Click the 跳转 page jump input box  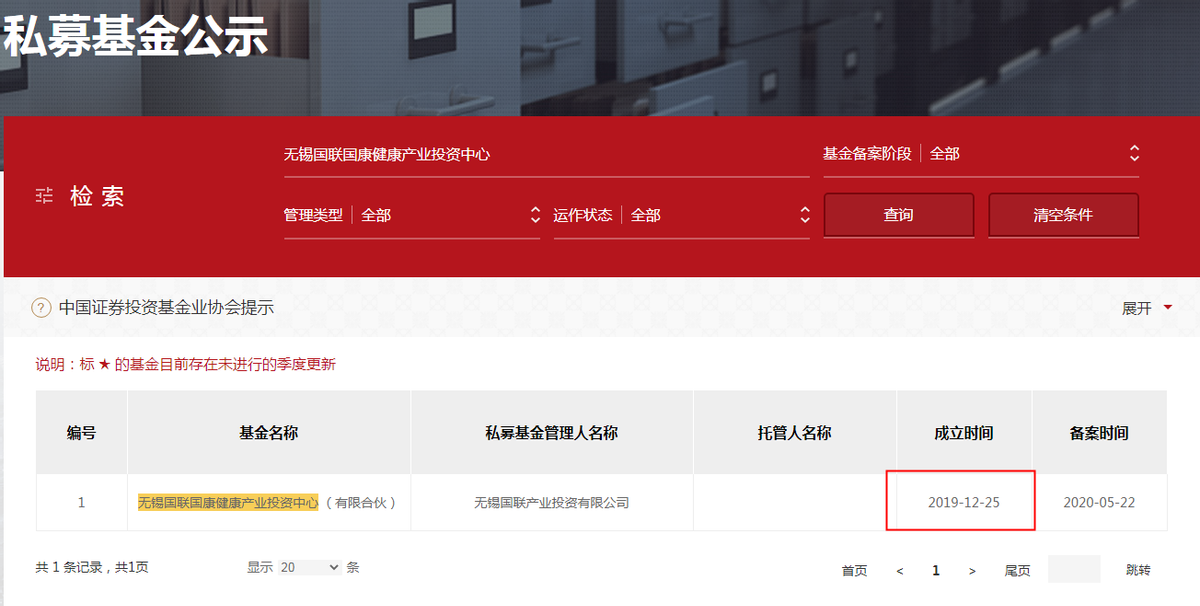(x=1074, y=567)
